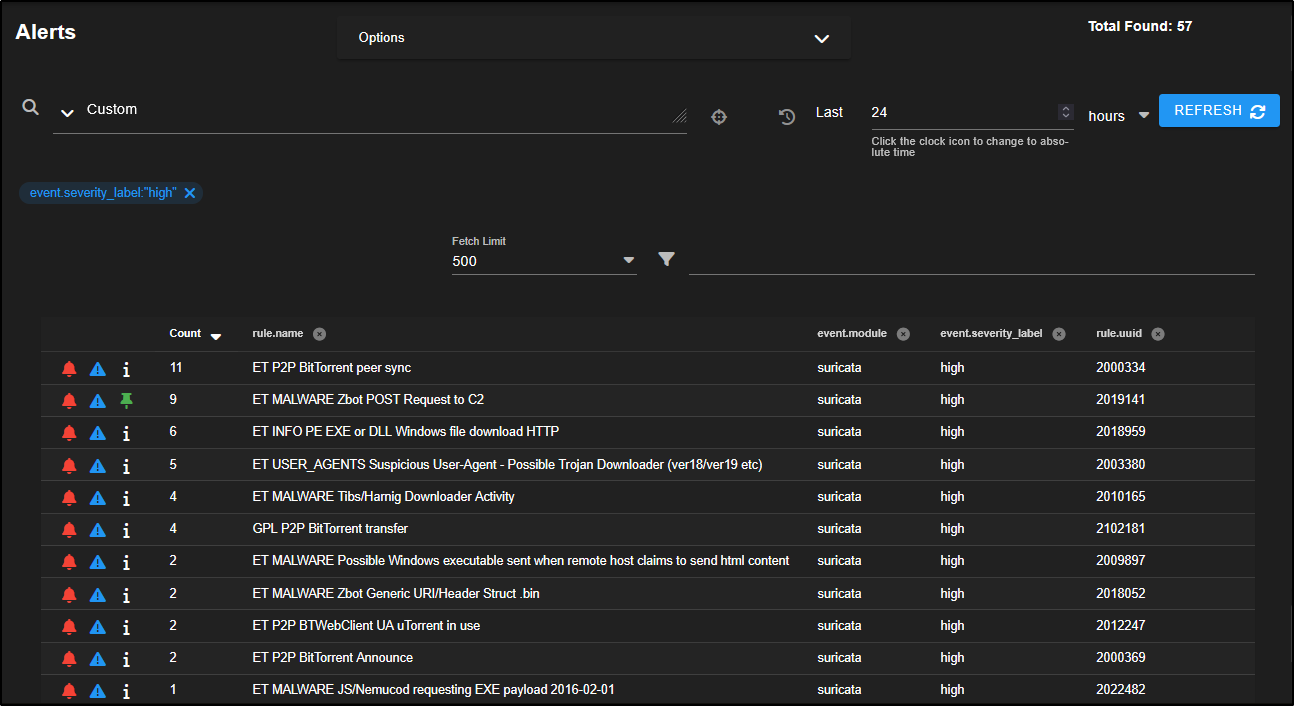1294x706 pixels.
Task: Acknowledge the BitTorrent peer sync alert bell
Action: point(69,369)
